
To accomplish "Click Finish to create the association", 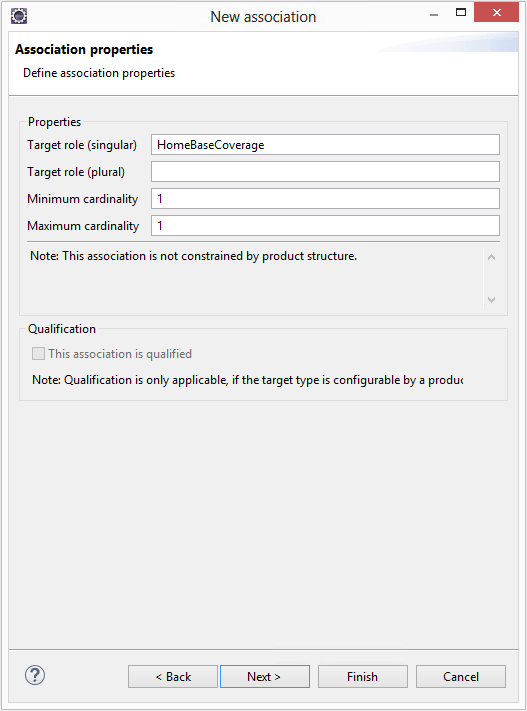I will coord(362,677).
